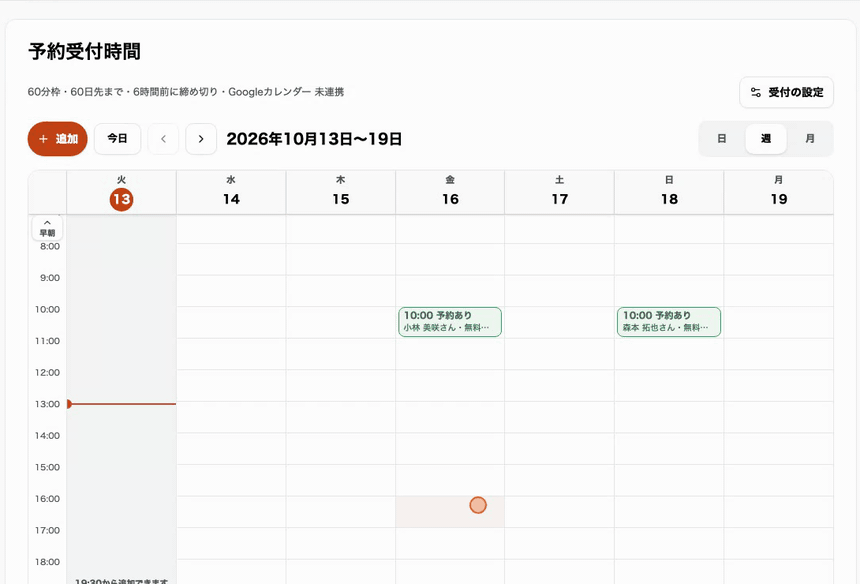Open 受付の設定 settings
The image size is (860, 584).
coord(787,92)
